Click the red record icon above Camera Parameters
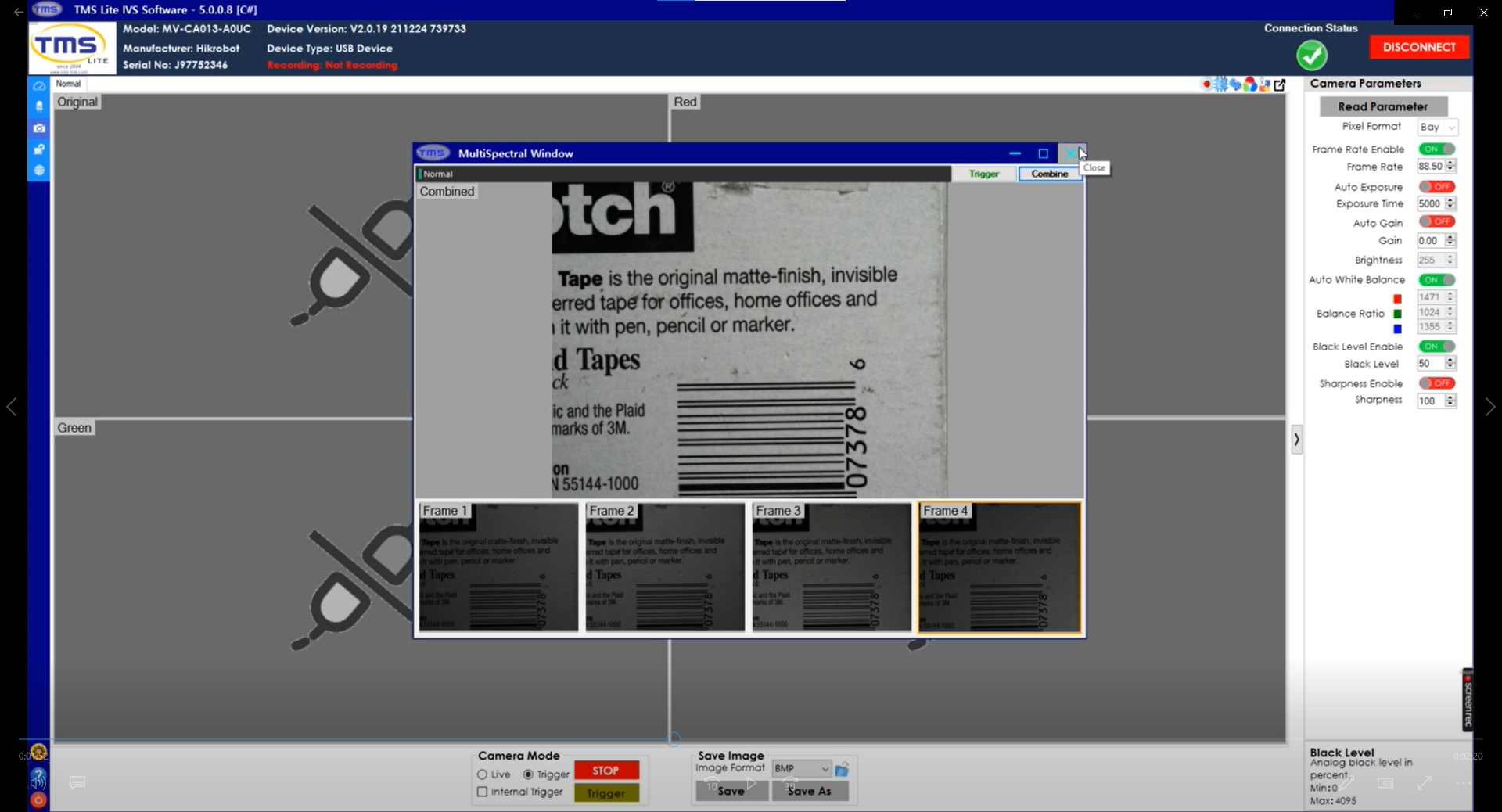This screenshot has width=1502, height=812. [x=1206, y=85]
